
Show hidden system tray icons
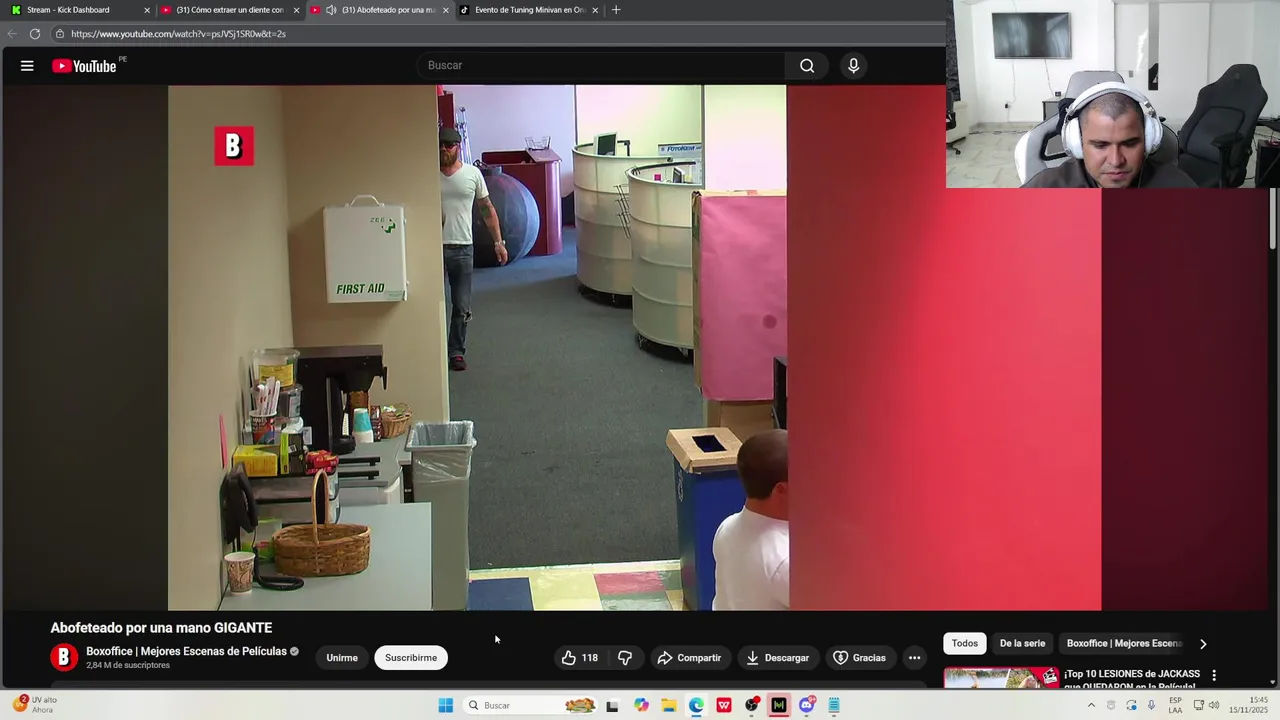tap(1091, 706)
